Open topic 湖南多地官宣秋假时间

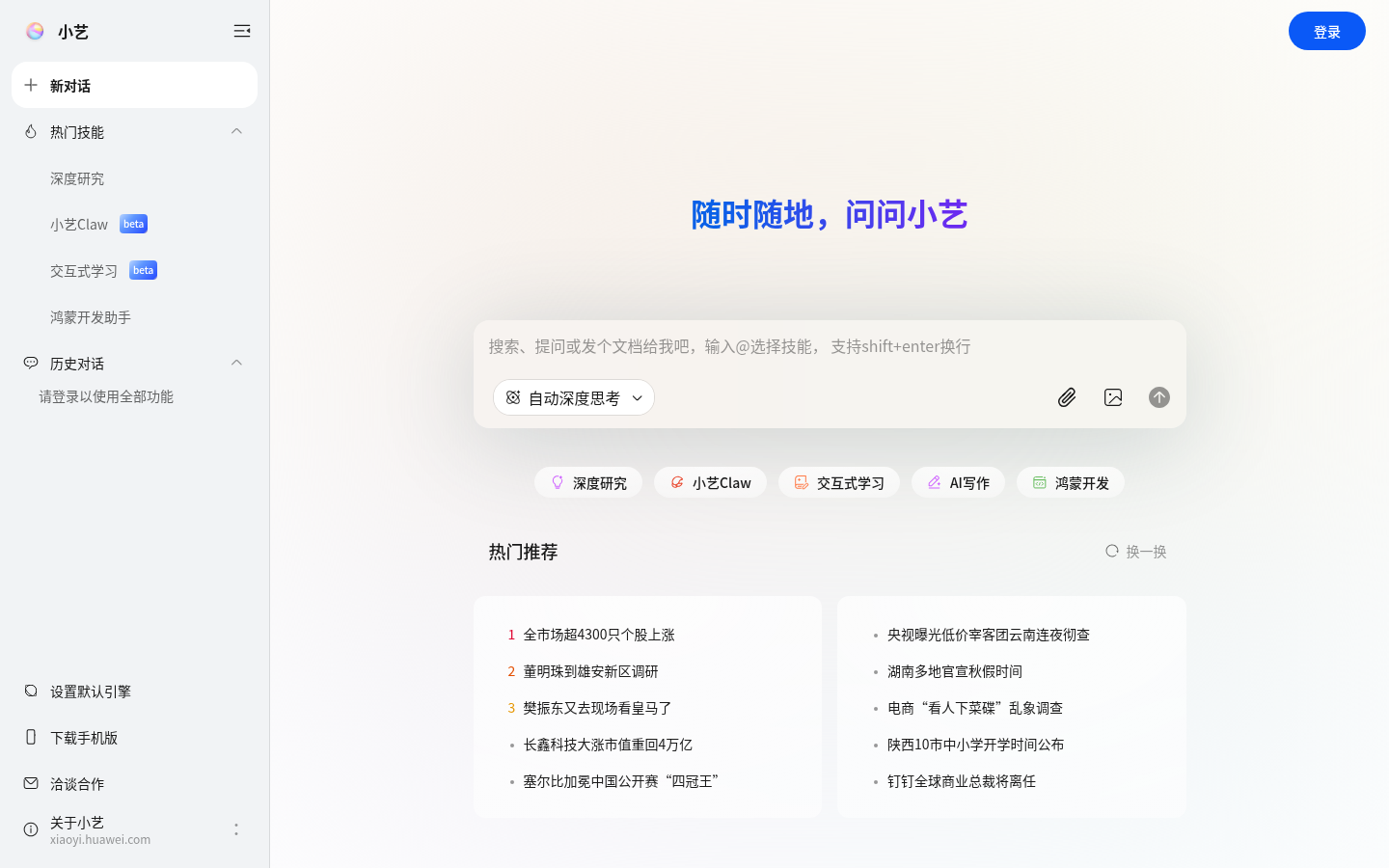pyautogui.click(x=955, y=671)
